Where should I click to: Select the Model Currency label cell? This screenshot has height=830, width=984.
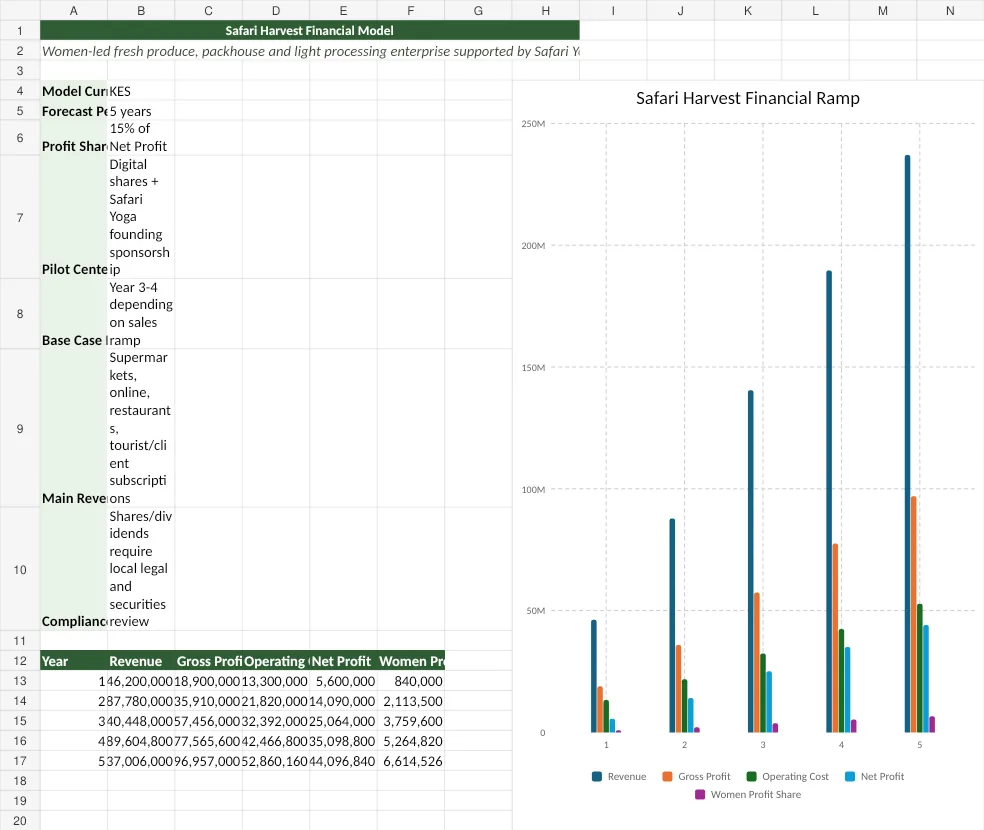pyautogui.click(x=73, y=91)
